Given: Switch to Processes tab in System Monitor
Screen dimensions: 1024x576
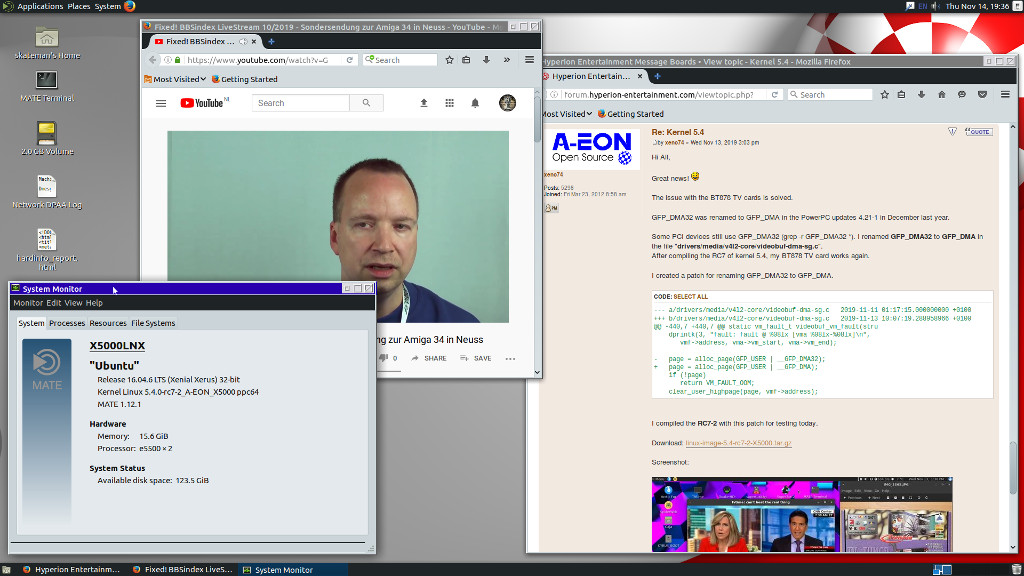Looking at the screenshot, I should click(x=67, y=323).
